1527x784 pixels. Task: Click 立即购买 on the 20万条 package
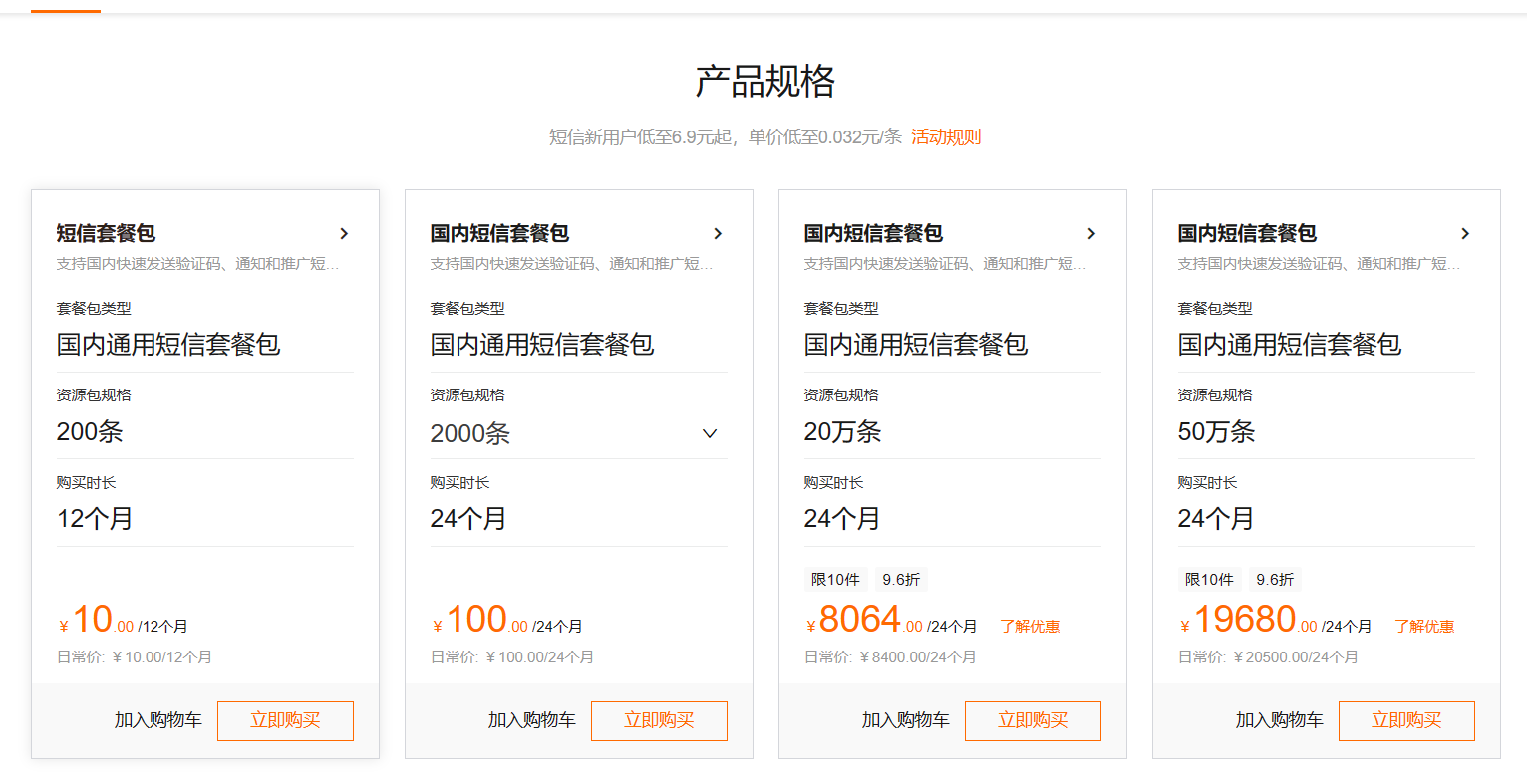(x=1033, y=719)
